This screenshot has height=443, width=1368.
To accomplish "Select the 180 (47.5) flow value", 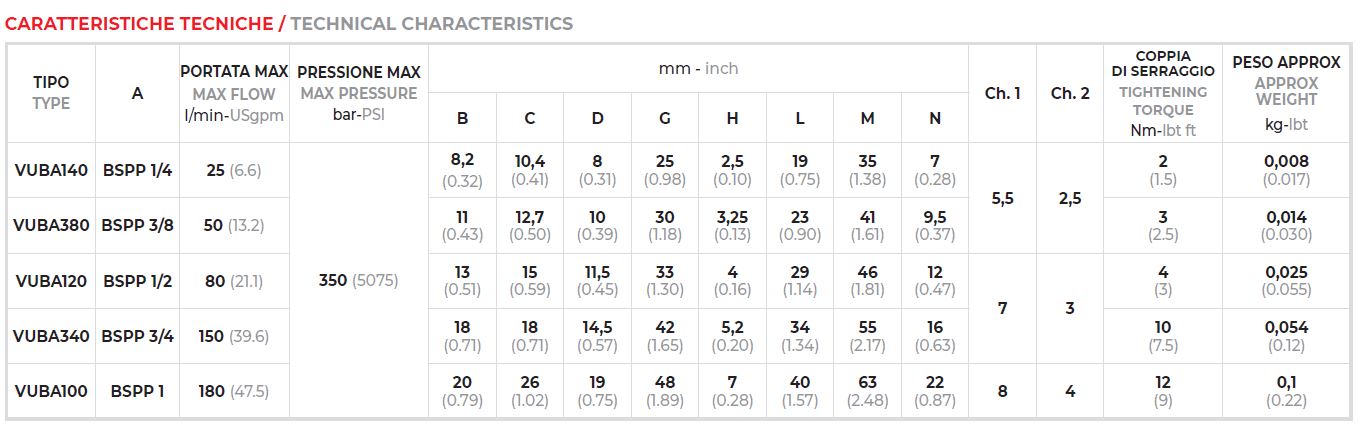I will (x=234, y=391).
